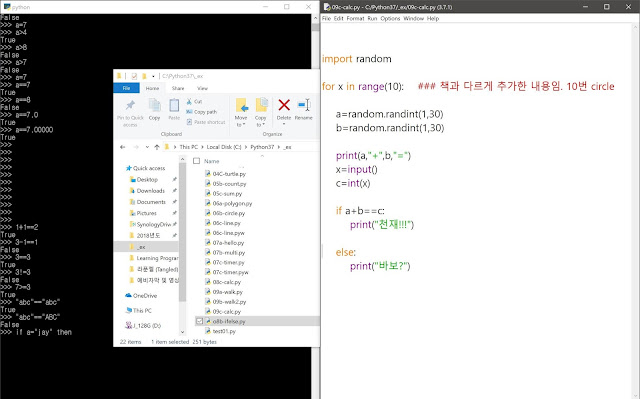The height and width of the screenshot is (399, 640).
Task: Click Pin to Quick access icon in Explorer ribbon
Action: [x=130, y=105]
